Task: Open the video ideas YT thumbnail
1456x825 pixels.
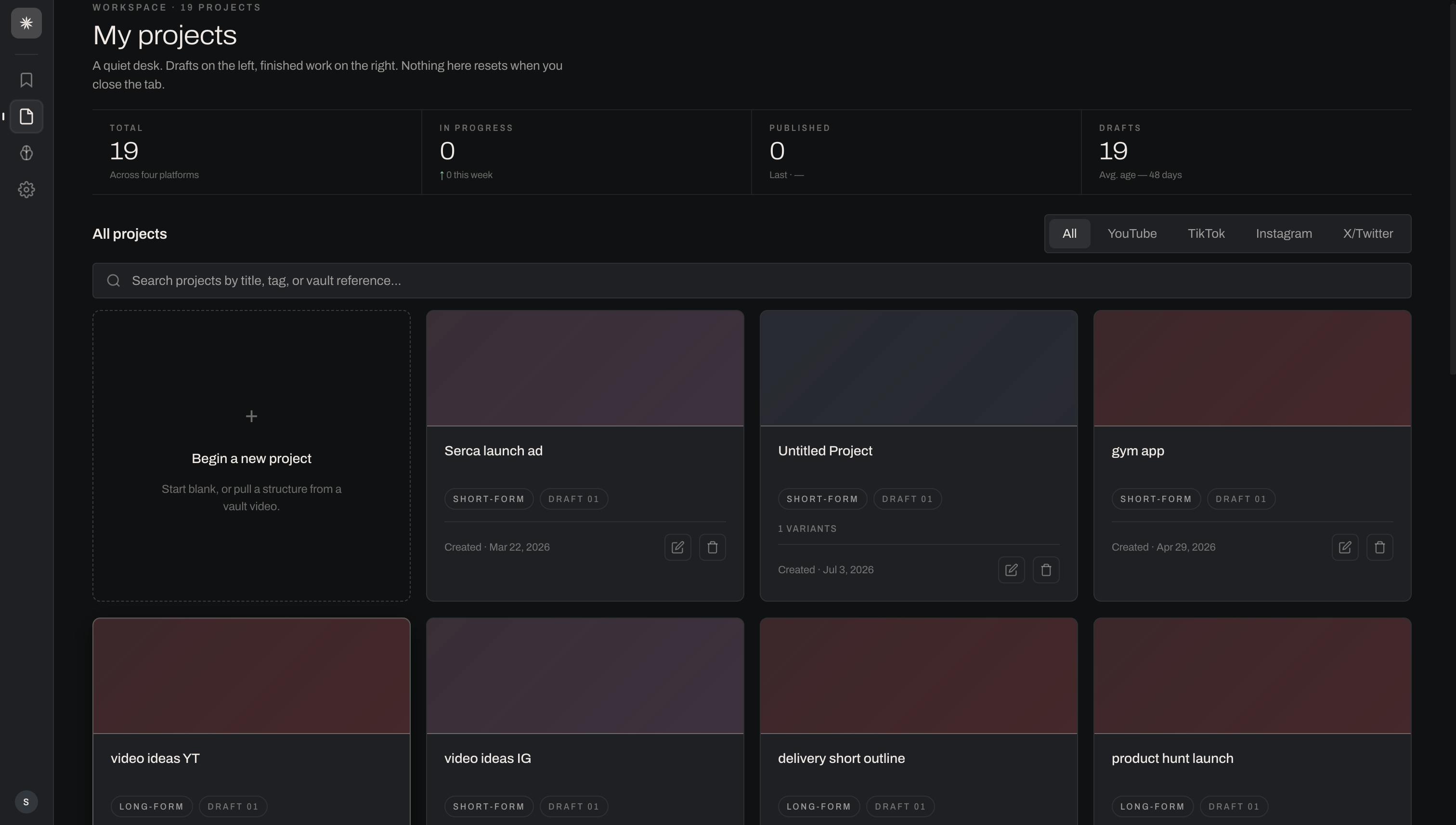Action: coord(251,675)
